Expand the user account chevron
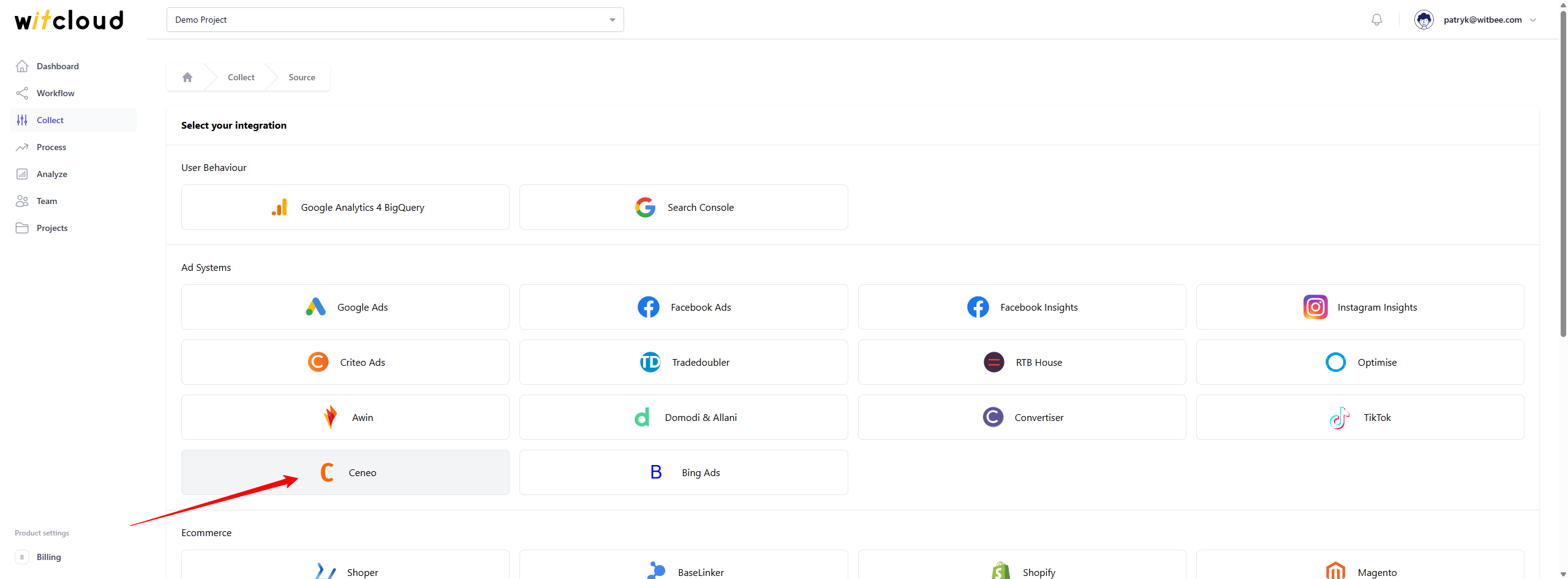Screen dimensions: 1568x579 pos(1534,20)
